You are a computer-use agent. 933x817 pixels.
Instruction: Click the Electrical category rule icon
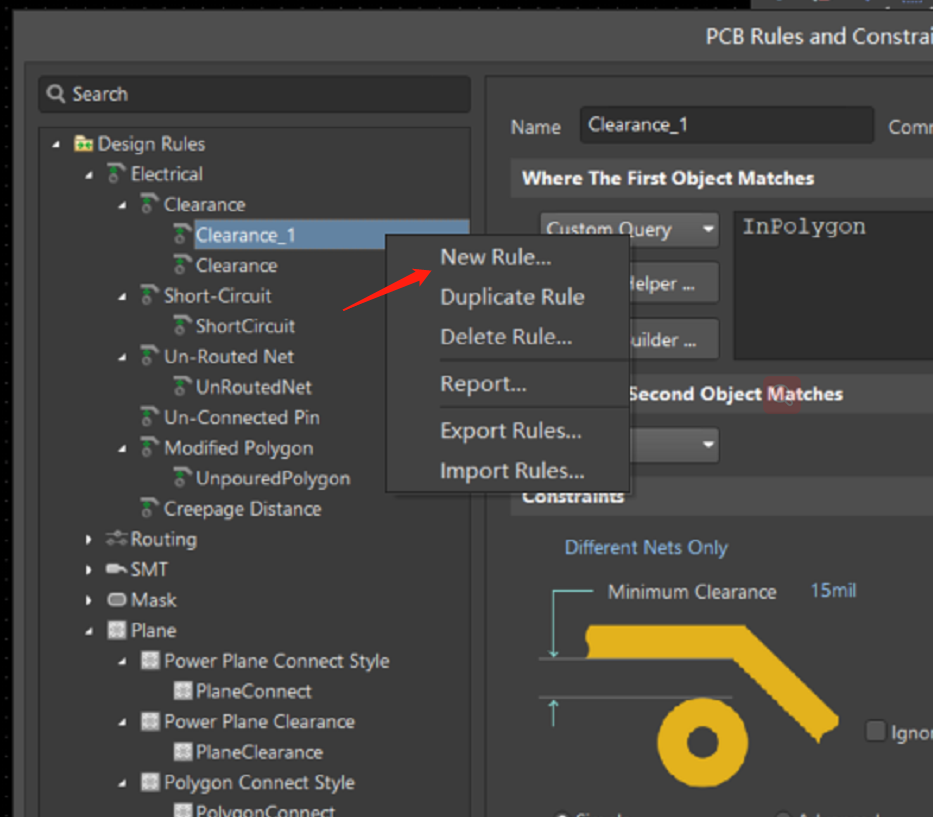click(116, 174)
